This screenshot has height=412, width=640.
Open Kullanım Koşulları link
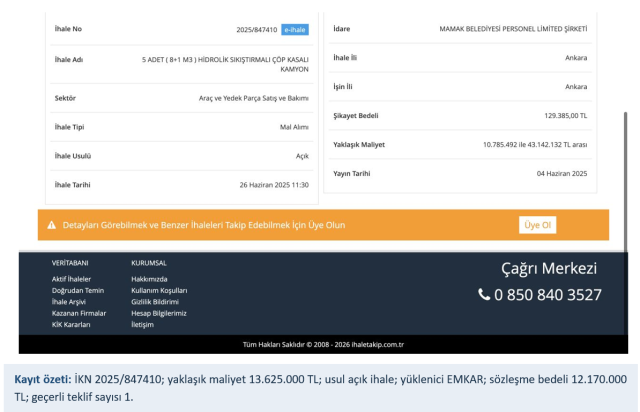(x=159, y=291)
